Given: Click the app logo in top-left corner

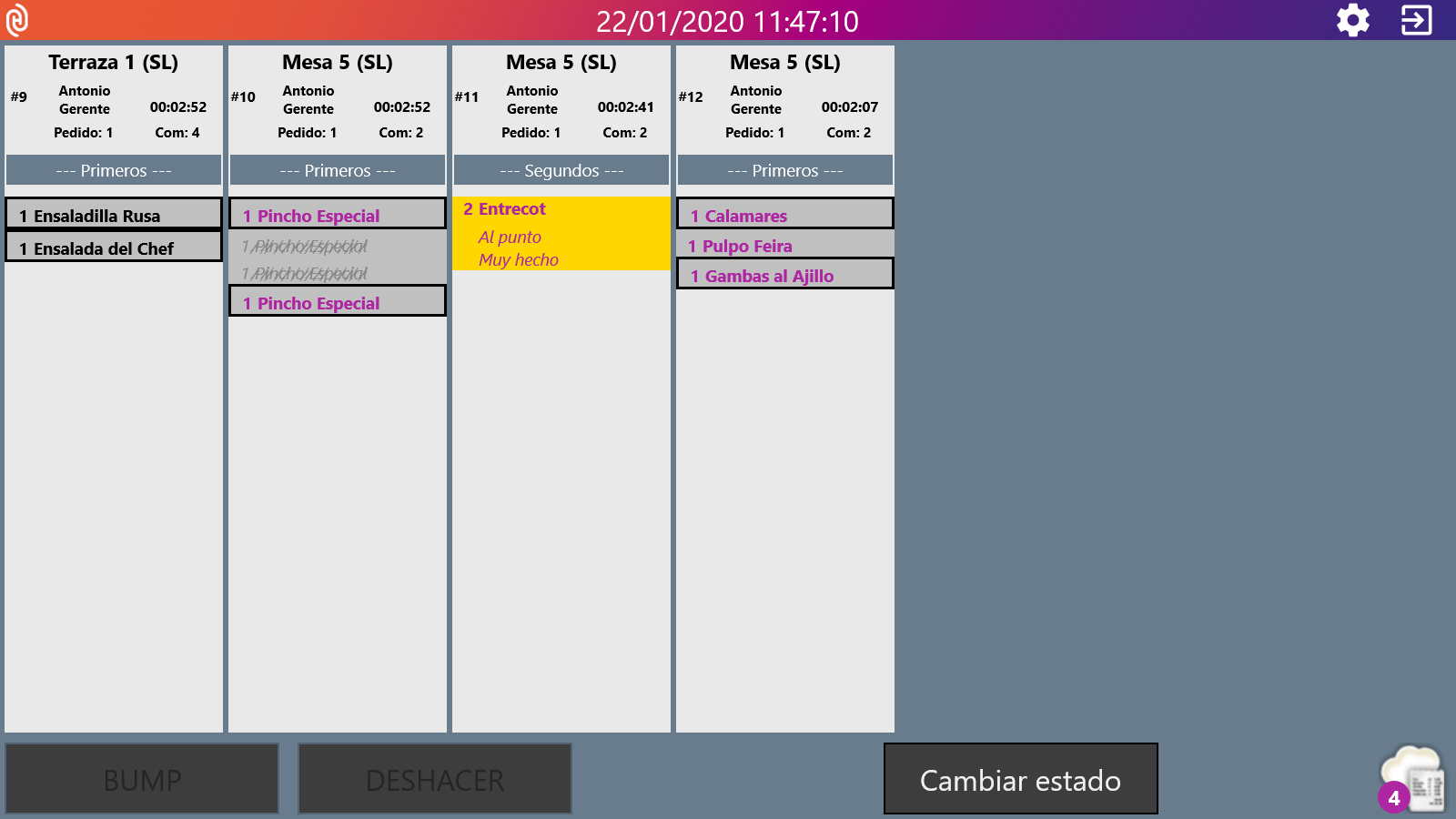Looking at the screenshot, I should pyautogui.click(x=17, y=20).
